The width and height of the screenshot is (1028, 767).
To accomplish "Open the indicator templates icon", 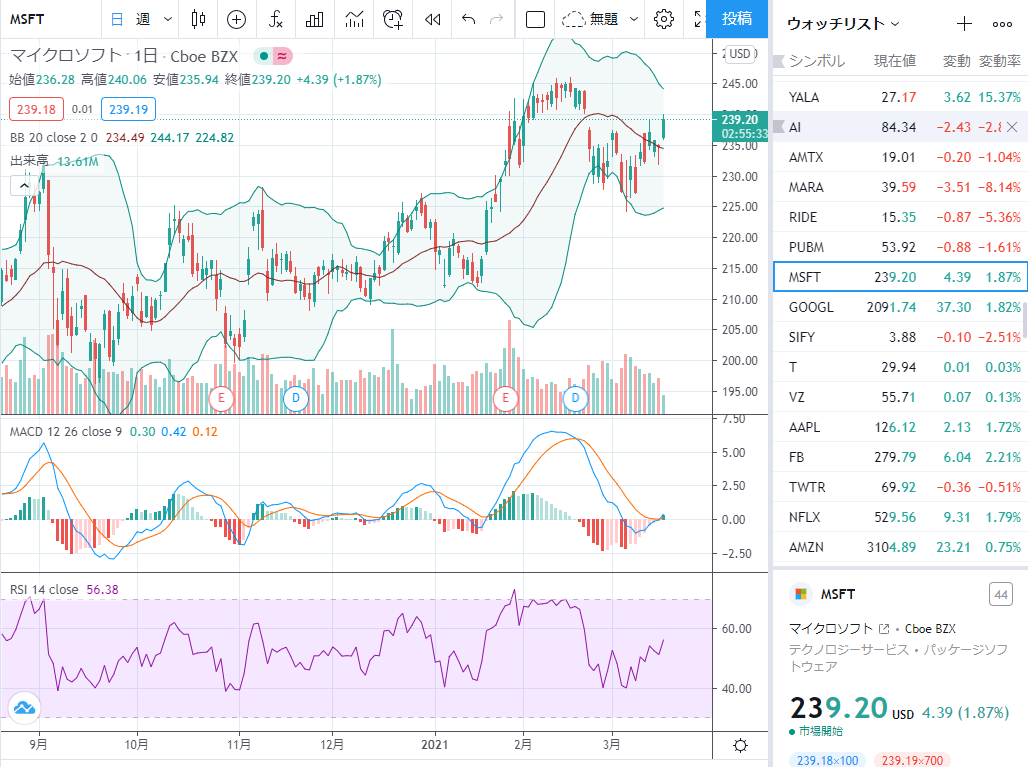I will click(x=354, y=20).
